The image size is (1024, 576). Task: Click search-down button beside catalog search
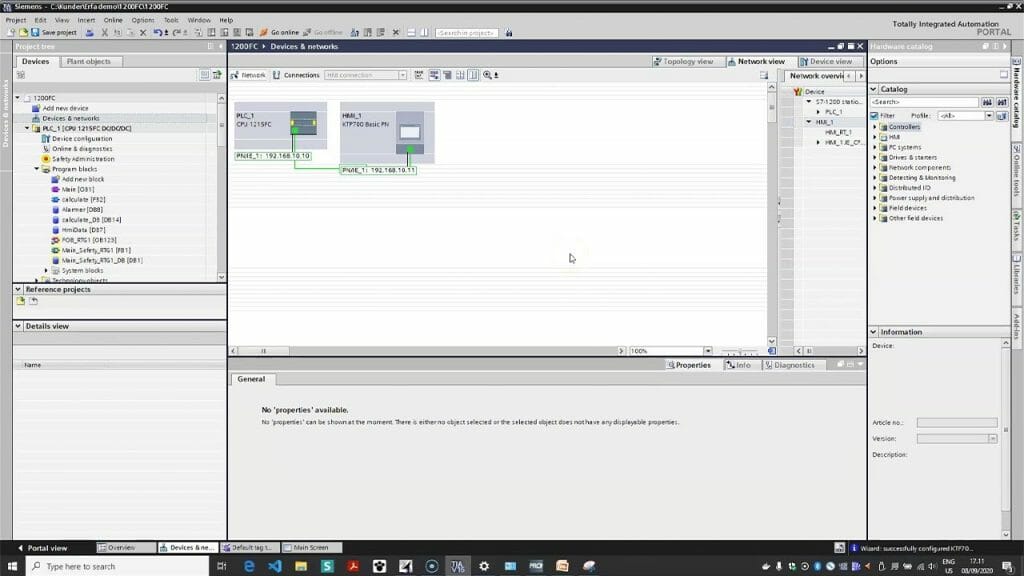pos(987,102)
